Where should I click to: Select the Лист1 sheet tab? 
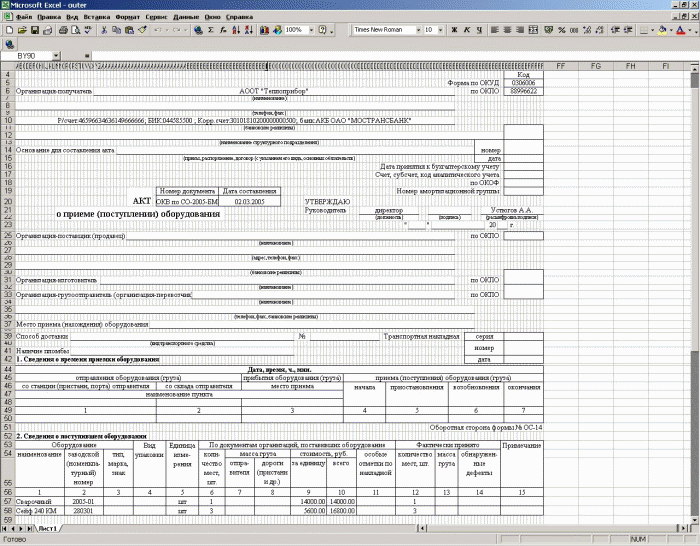coord(47,529)
